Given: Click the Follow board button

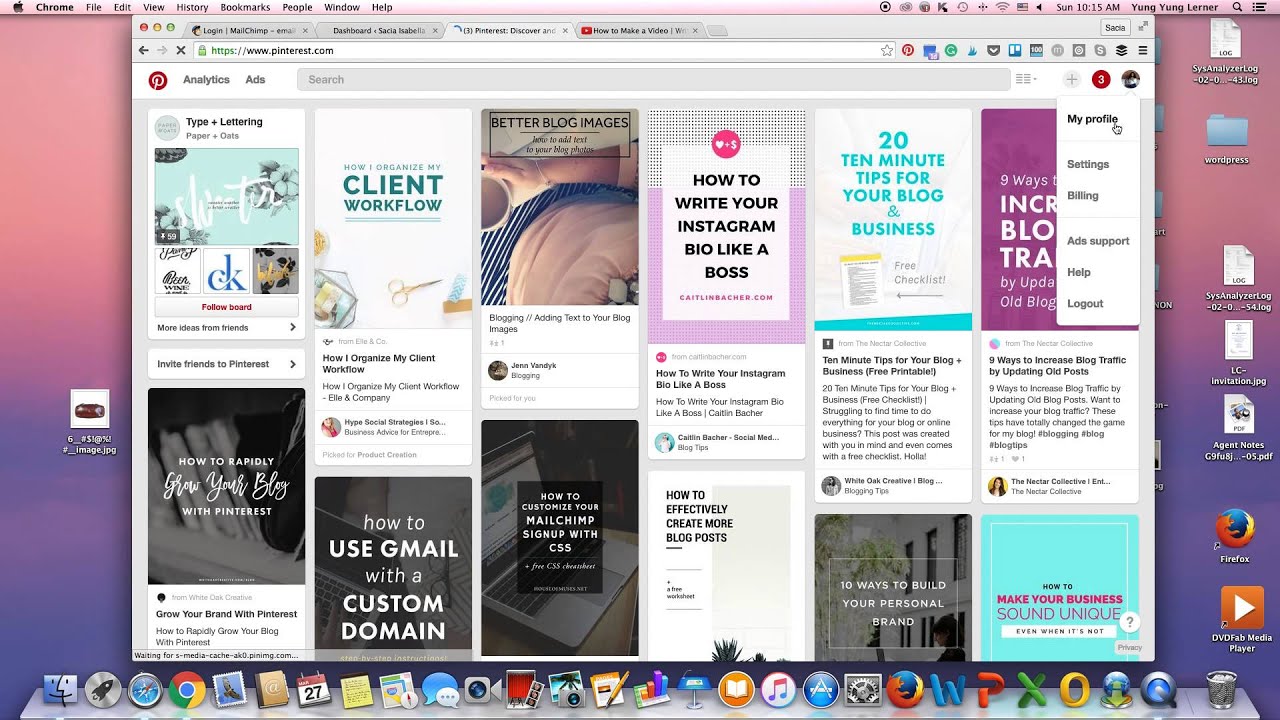Looking at the screenshot, I should point(226,307).
